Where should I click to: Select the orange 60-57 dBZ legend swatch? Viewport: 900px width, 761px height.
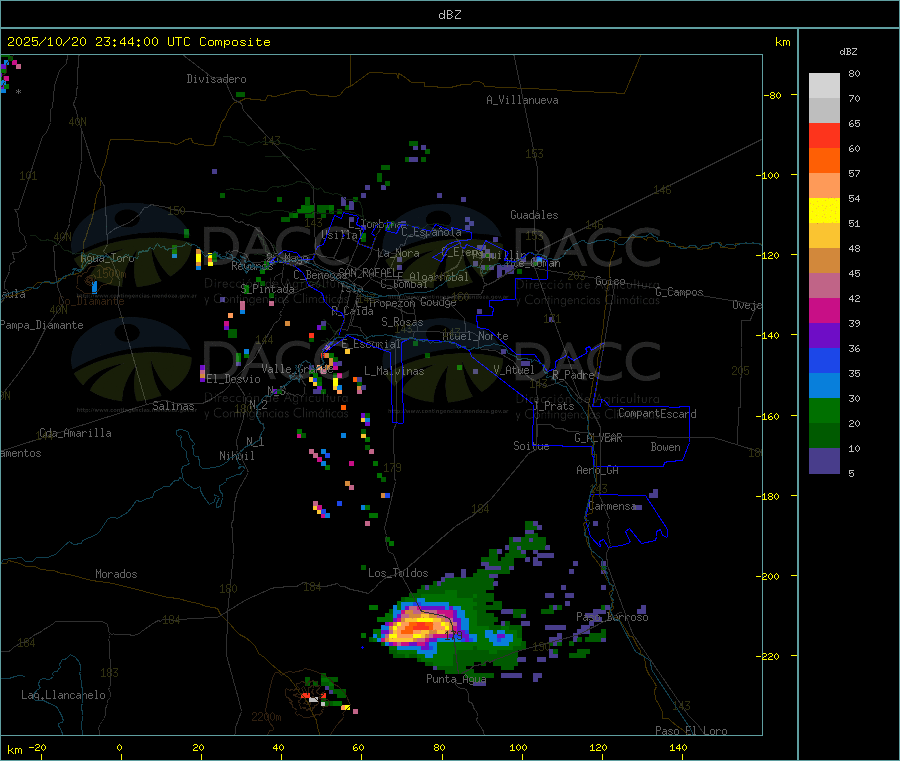coord(824,161)
